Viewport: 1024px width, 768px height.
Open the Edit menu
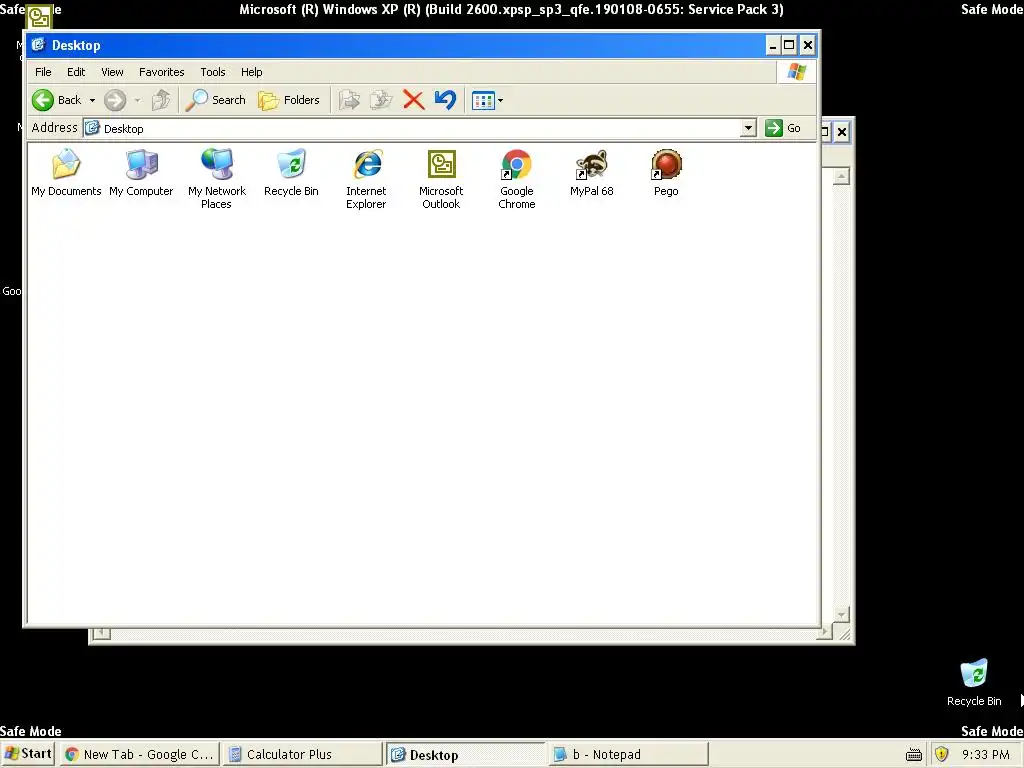pos(76,72)
